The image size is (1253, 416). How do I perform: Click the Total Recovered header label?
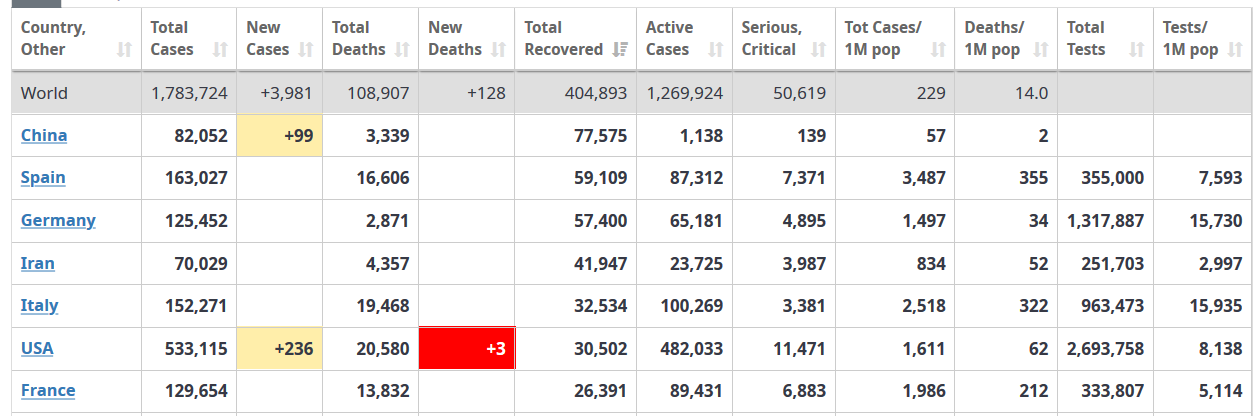pyautogui.click(x=564, y=38)
